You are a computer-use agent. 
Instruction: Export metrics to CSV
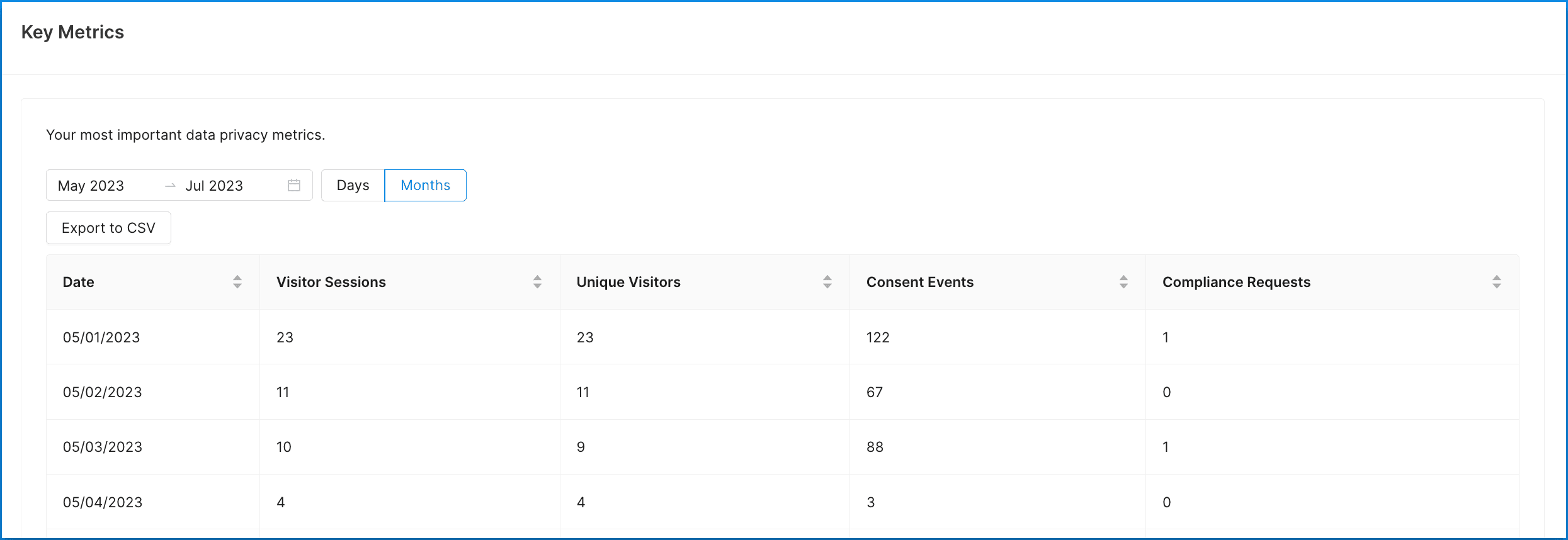click(x=108, y=228)
